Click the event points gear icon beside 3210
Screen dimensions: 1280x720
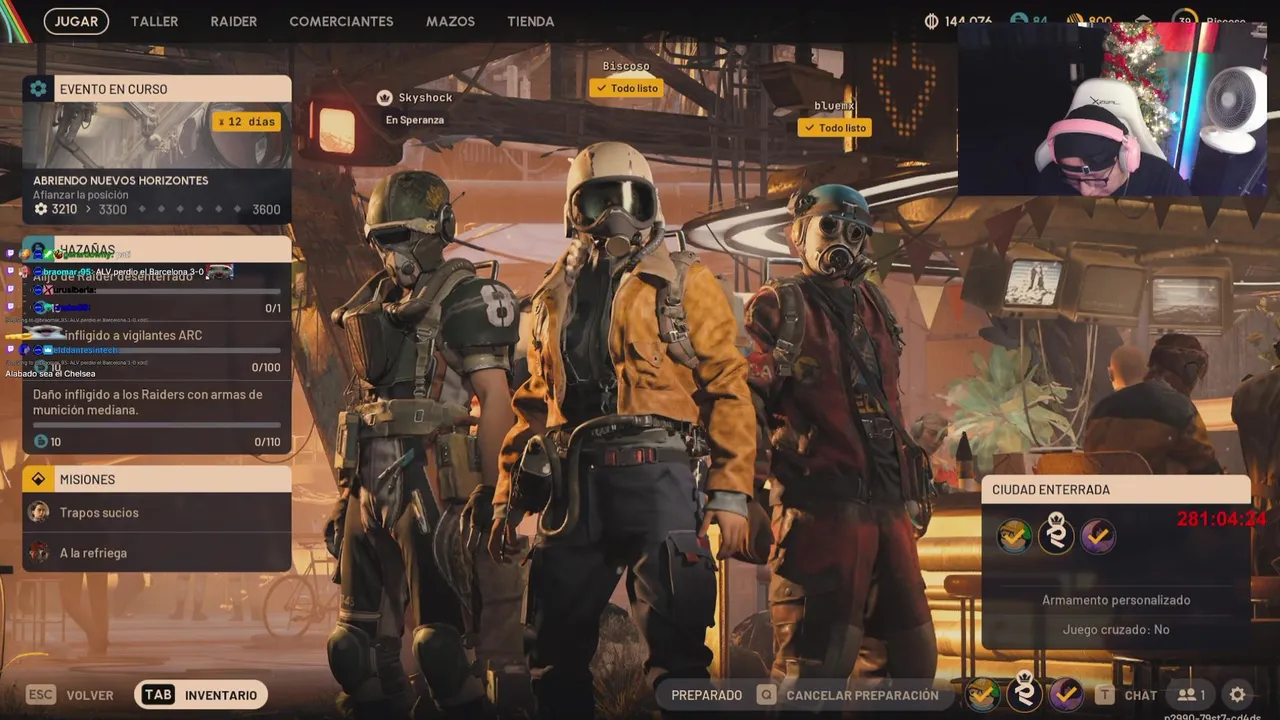[x=41, y=209]
